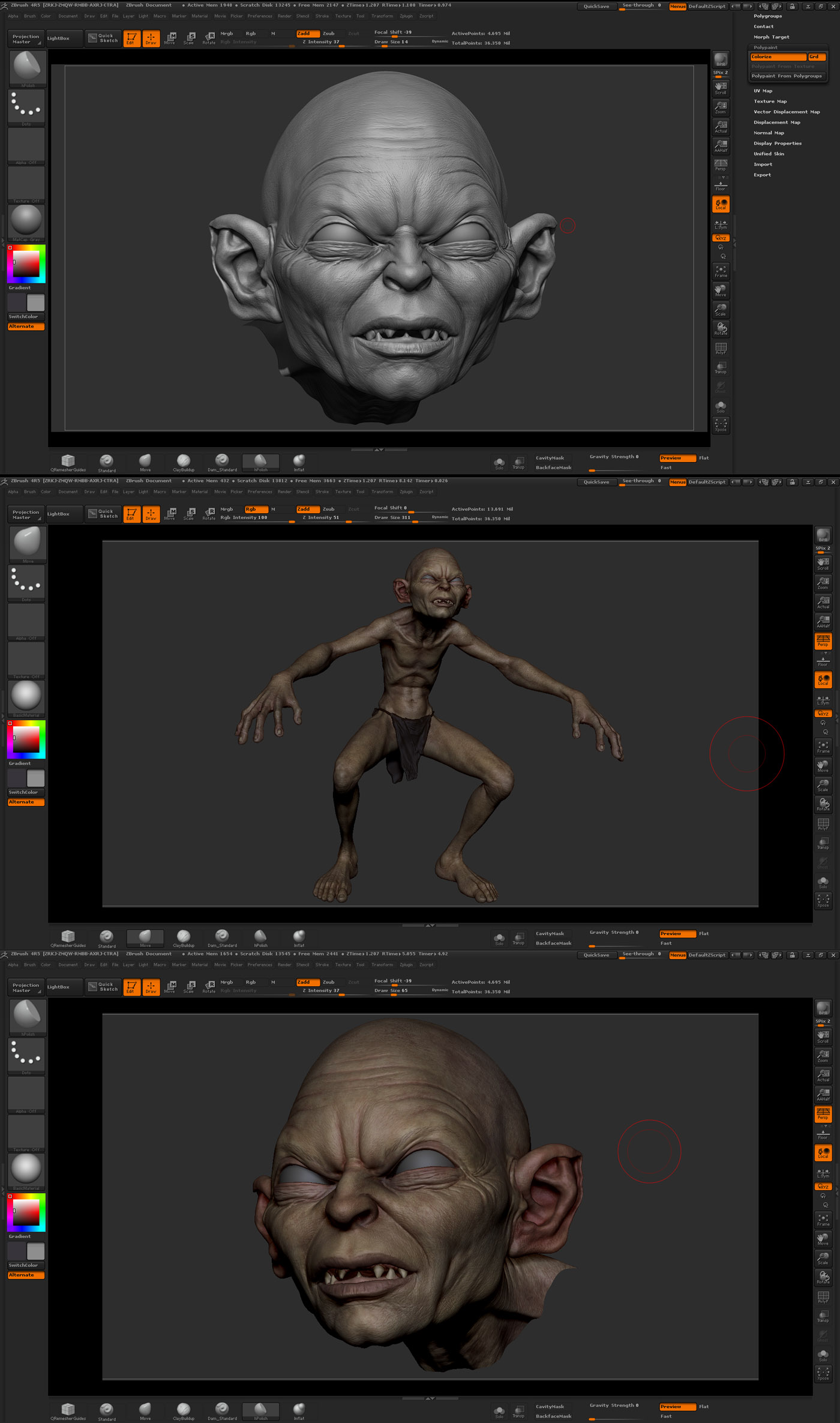840x1423 pixels.
Task: Switch to Rotate transform mode in the colored-head window toolbar
Action: [x=209, y=987]
